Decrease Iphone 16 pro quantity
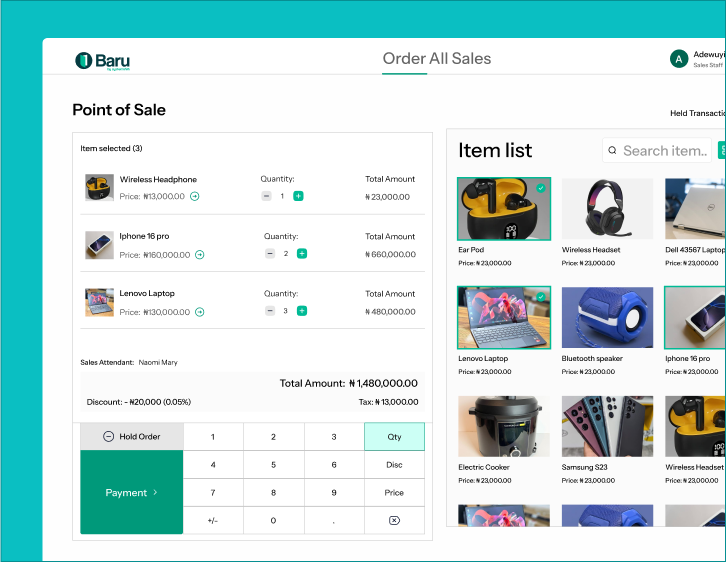726x562 pixels. 270,254
